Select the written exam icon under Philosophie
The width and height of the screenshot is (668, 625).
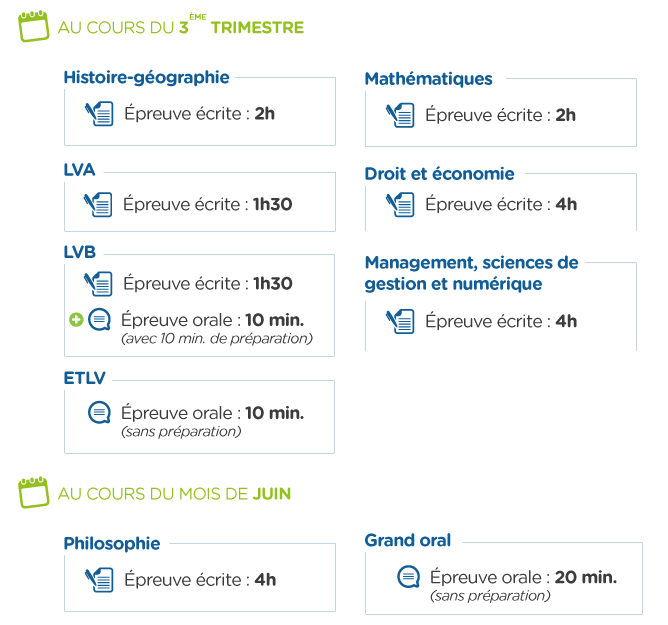[99, 580]
